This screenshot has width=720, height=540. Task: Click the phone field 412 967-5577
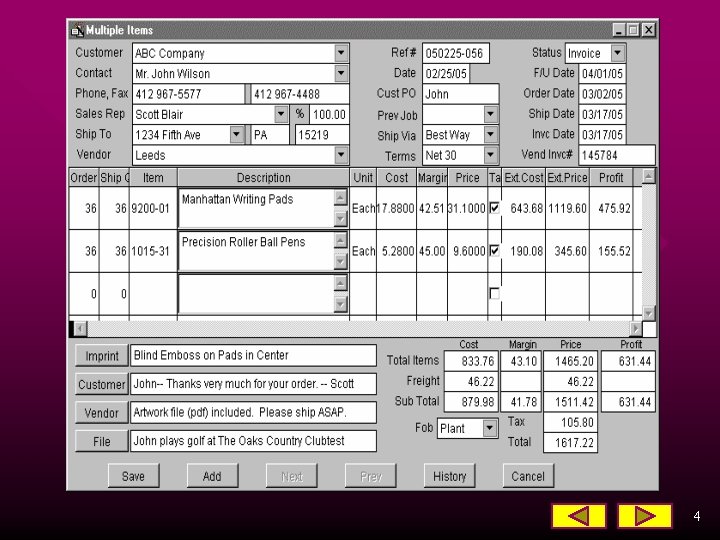(x=189, y=94)
